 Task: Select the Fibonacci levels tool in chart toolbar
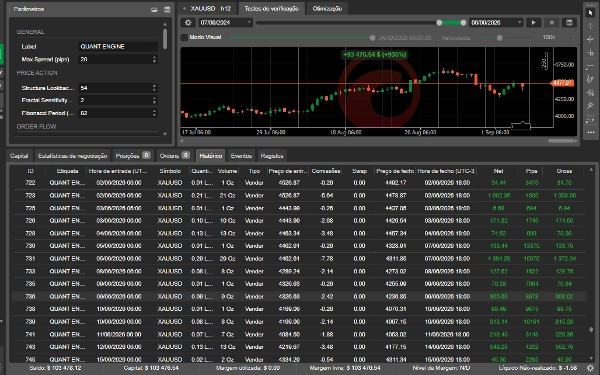coord(591,119)
